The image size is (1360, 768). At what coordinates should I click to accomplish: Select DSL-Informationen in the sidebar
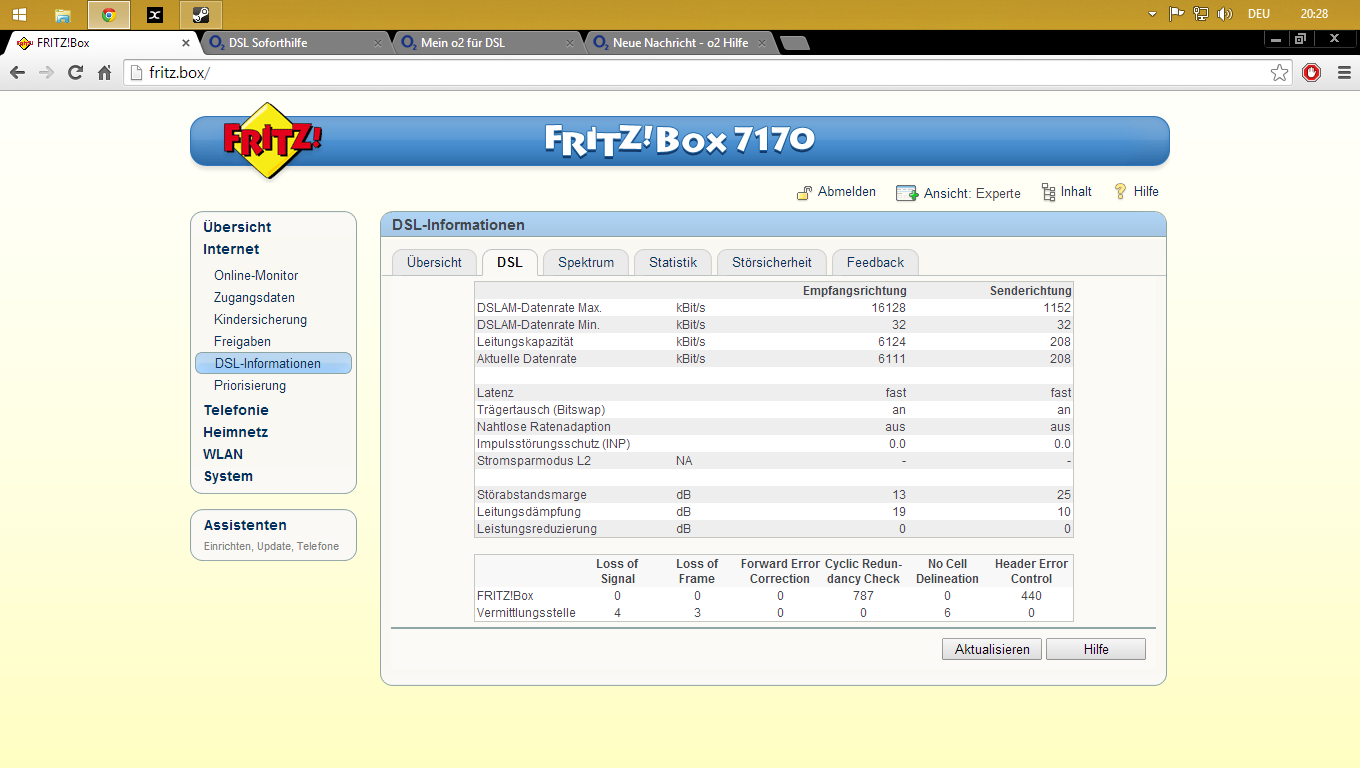point(273,363)
